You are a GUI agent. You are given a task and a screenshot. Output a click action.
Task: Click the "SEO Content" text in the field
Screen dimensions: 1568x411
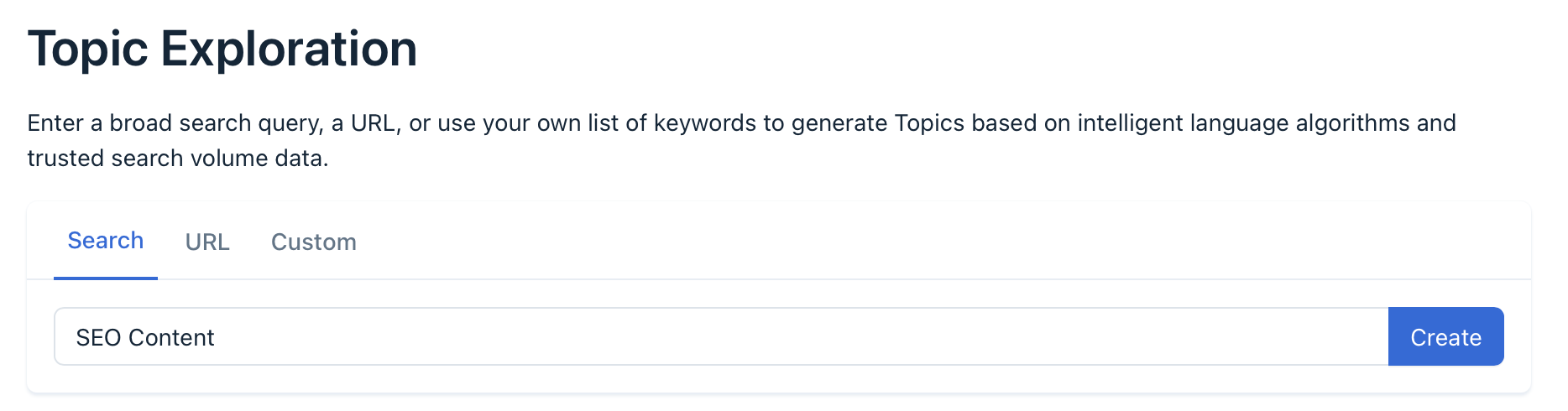[x=145, y=337]
